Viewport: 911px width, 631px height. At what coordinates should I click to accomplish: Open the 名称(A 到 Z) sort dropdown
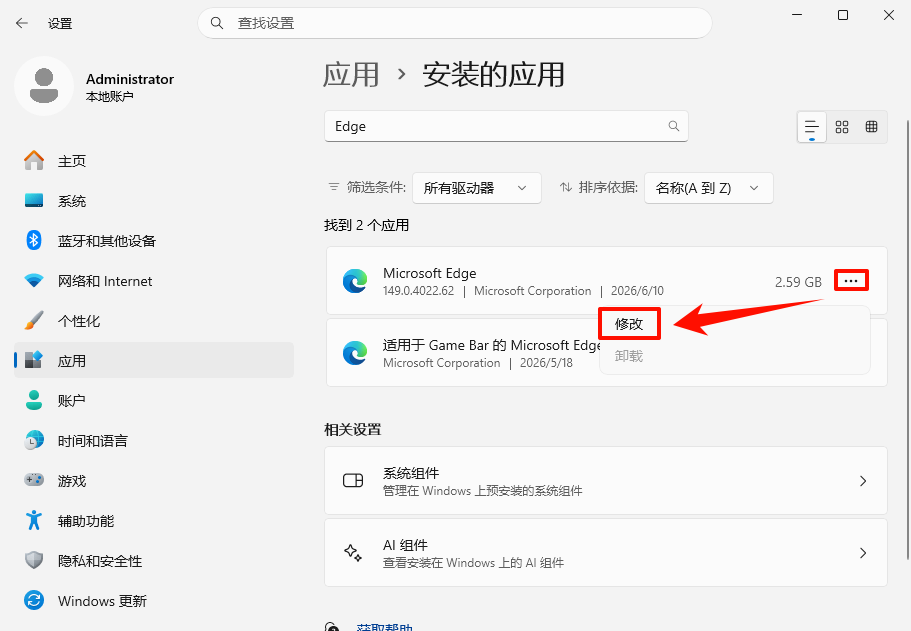pos(708,188)
